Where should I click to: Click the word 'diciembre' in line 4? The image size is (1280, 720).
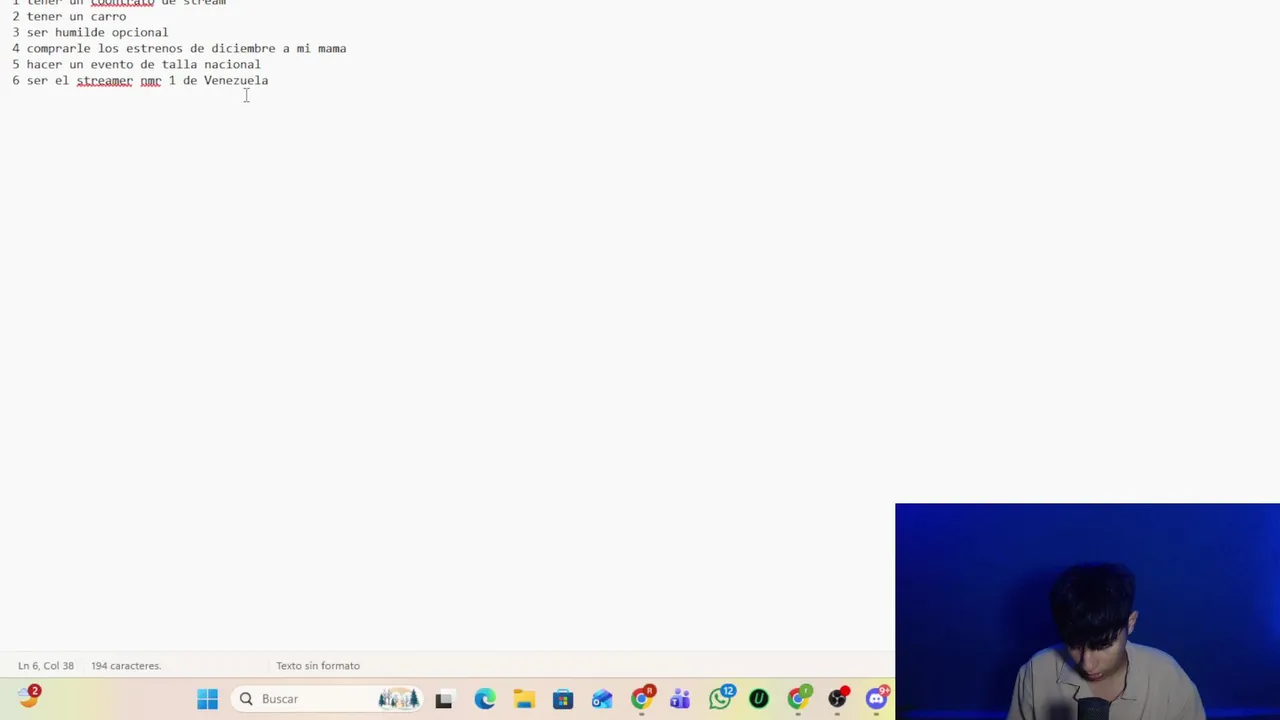pos(243,48)
